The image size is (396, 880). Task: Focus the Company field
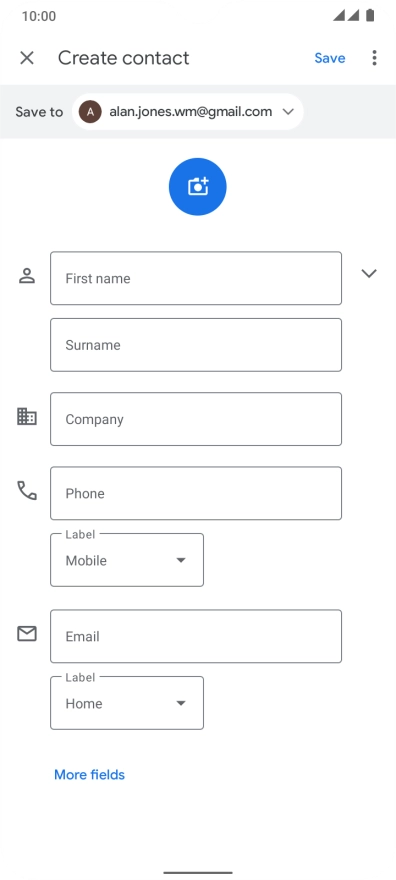pos(196,419)
